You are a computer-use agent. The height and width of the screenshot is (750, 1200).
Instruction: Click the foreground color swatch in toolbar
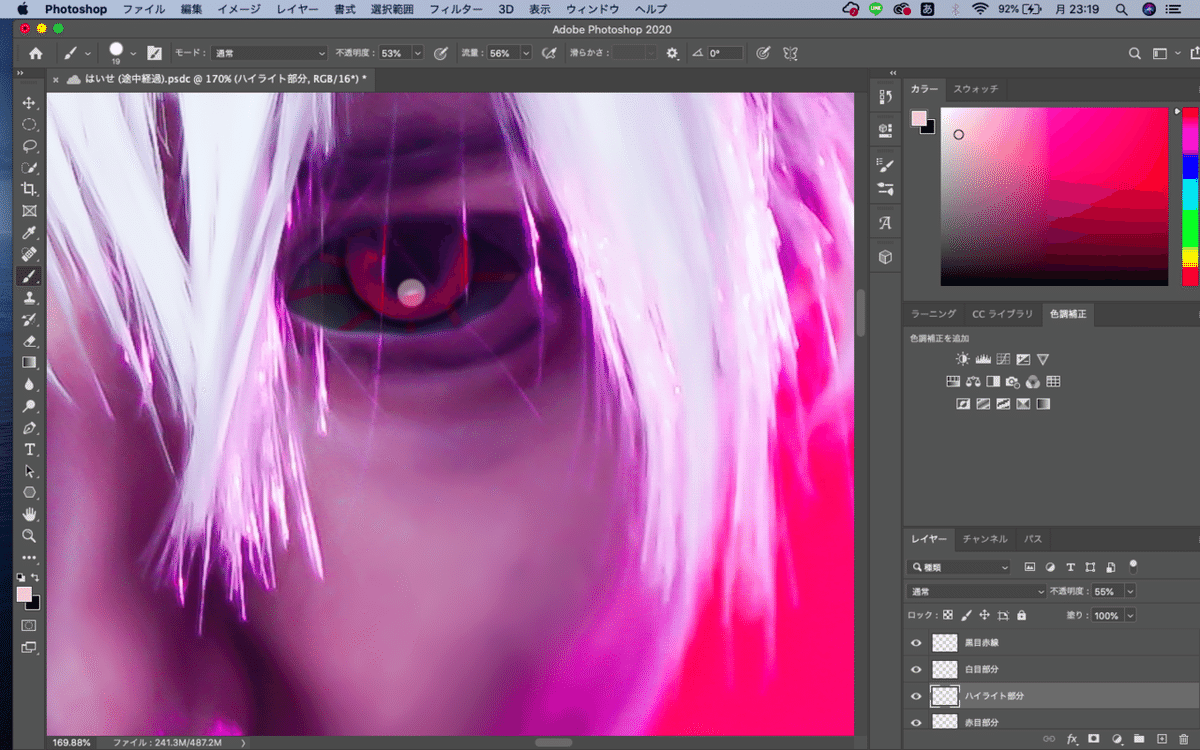(x=24, y=594)
